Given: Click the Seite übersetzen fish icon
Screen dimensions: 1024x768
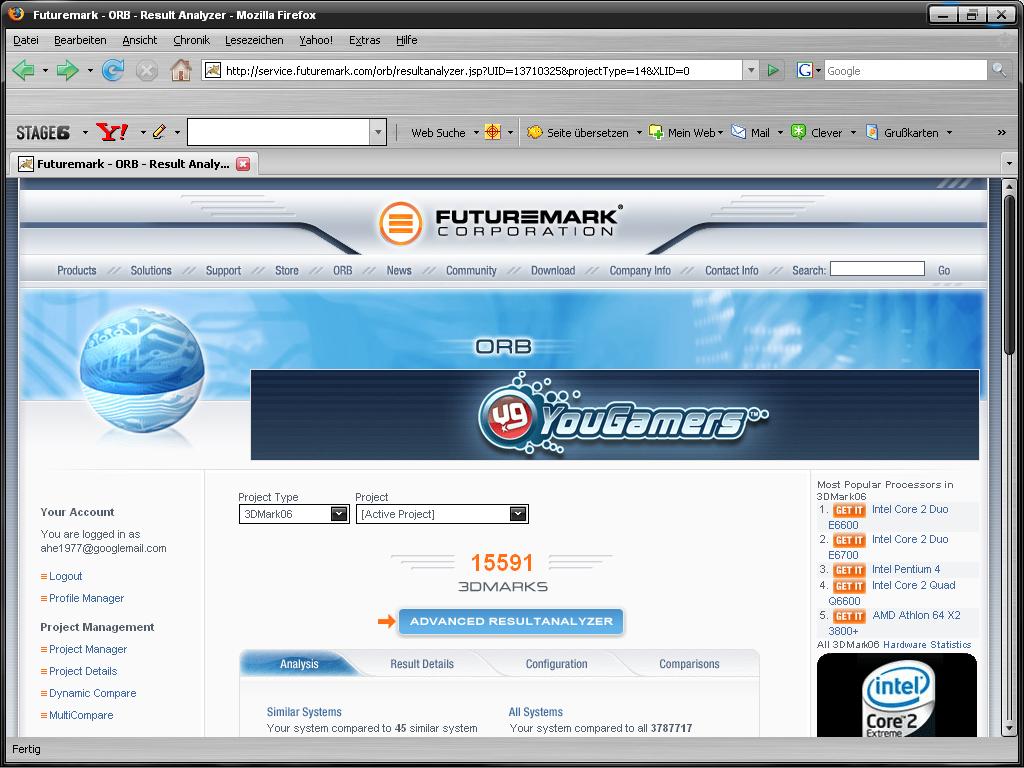Looking at the screenshot, I should click(x=535, y=132).
